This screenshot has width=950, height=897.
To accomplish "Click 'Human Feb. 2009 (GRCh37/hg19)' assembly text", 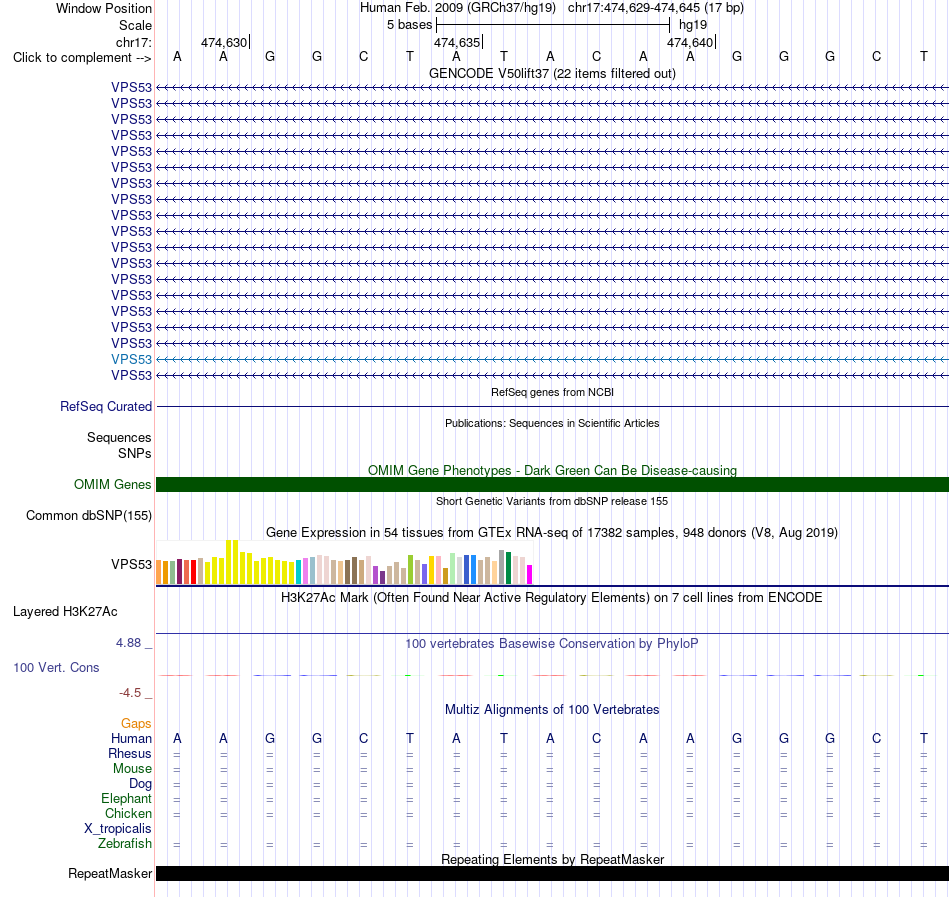I will point(457,8).
